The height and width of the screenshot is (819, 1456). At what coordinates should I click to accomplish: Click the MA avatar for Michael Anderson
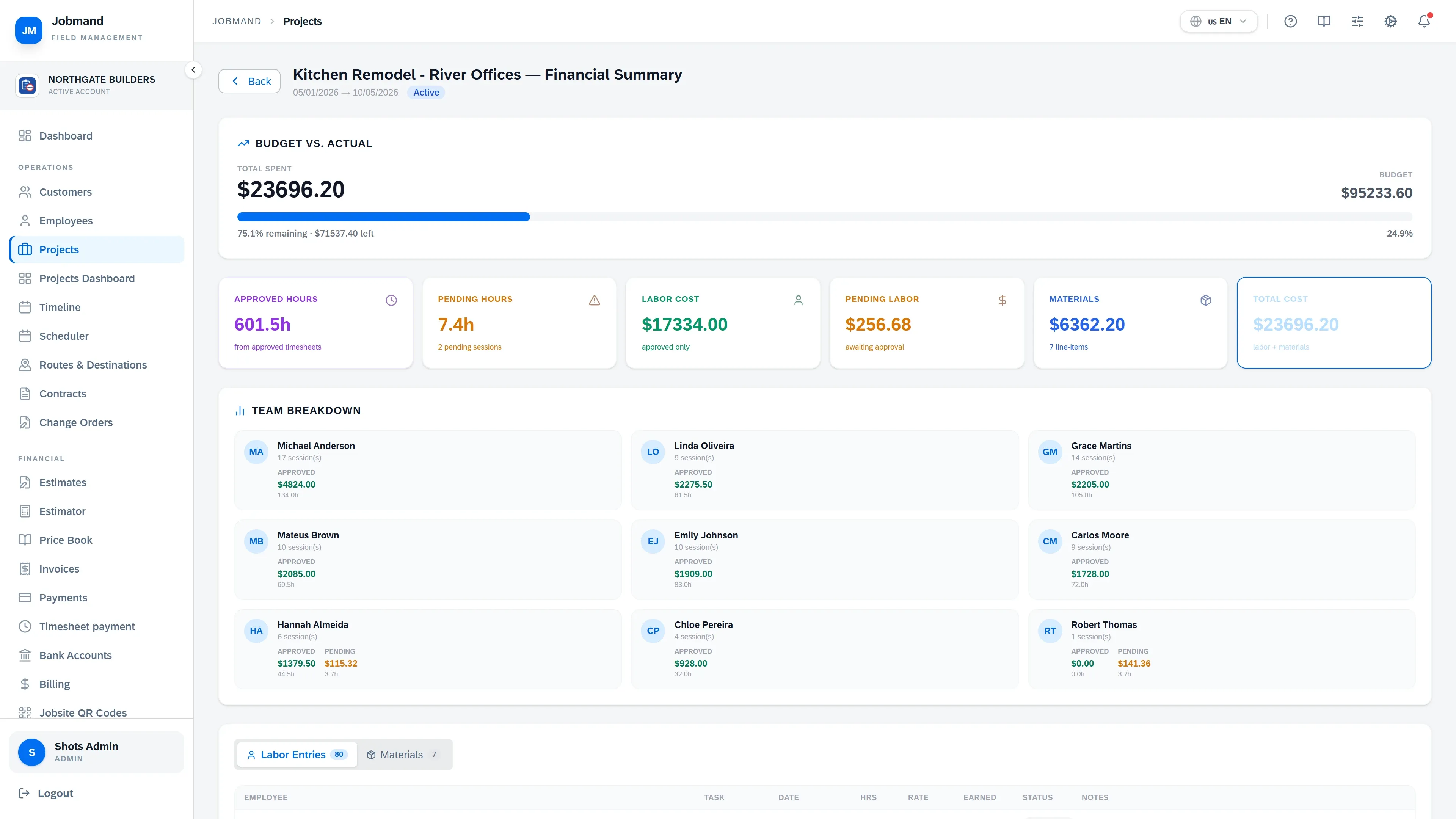pyautogui.click(x=256, y=452)
